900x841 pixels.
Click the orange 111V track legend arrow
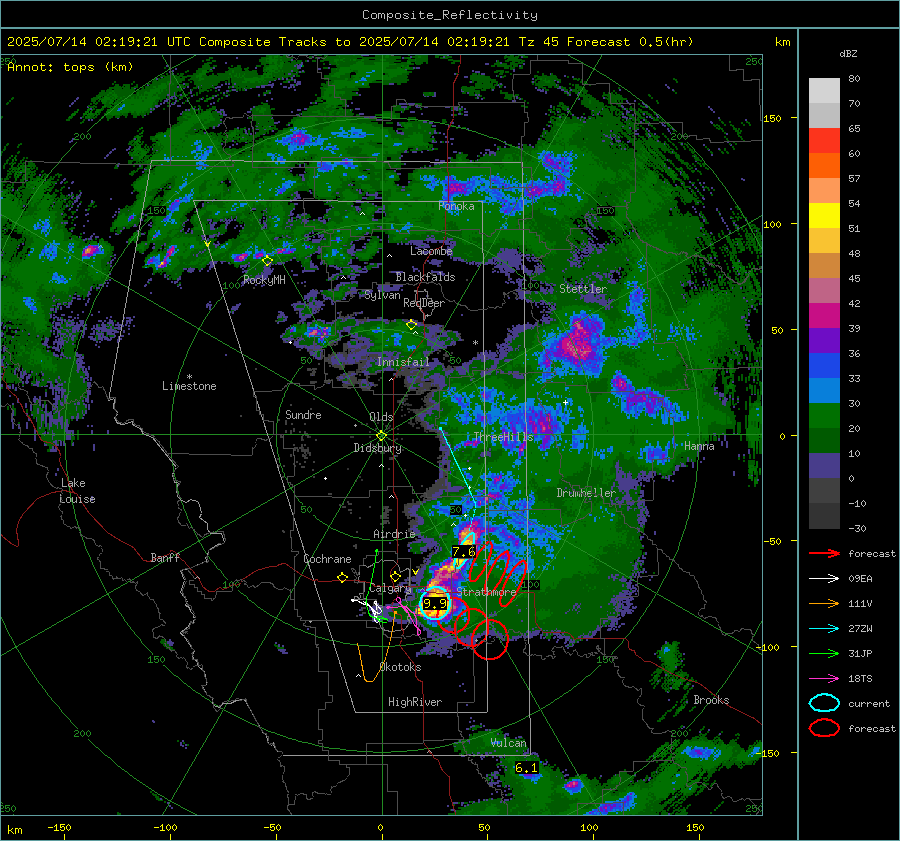pos(824,603)
